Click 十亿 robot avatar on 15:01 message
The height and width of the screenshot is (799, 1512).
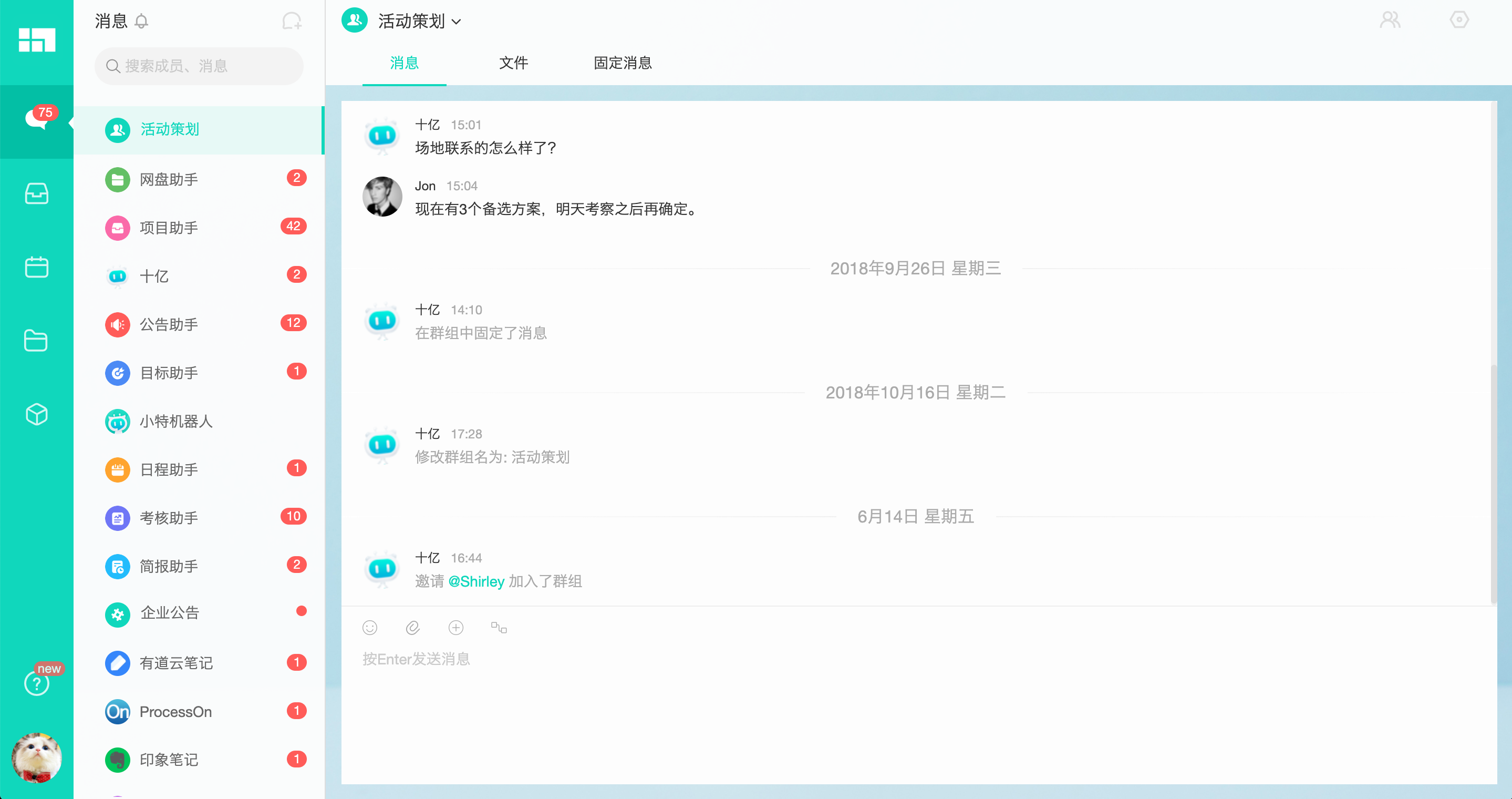pyautogui.click(x=382, y=136)
